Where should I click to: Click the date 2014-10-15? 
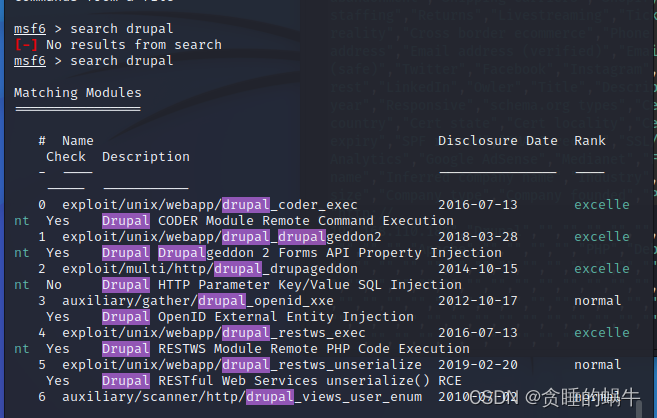click(478, 269)
